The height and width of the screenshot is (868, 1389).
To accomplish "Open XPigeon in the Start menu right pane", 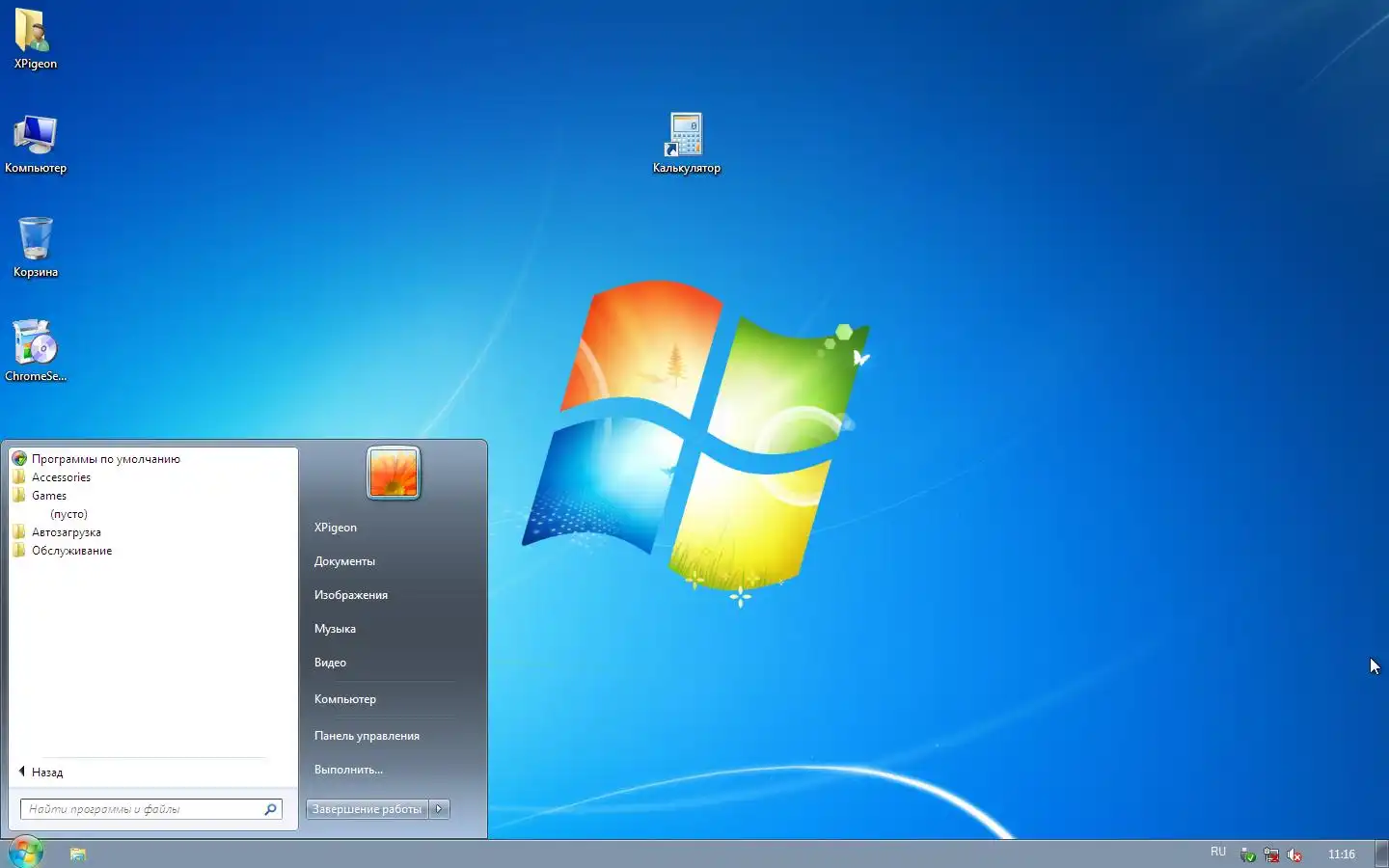I will (x=336, y=528).
